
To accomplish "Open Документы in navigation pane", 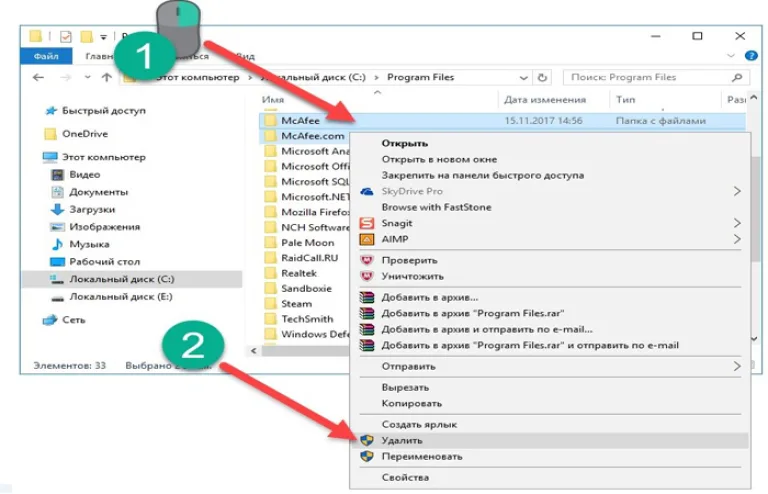I will [x=98, y=192].
